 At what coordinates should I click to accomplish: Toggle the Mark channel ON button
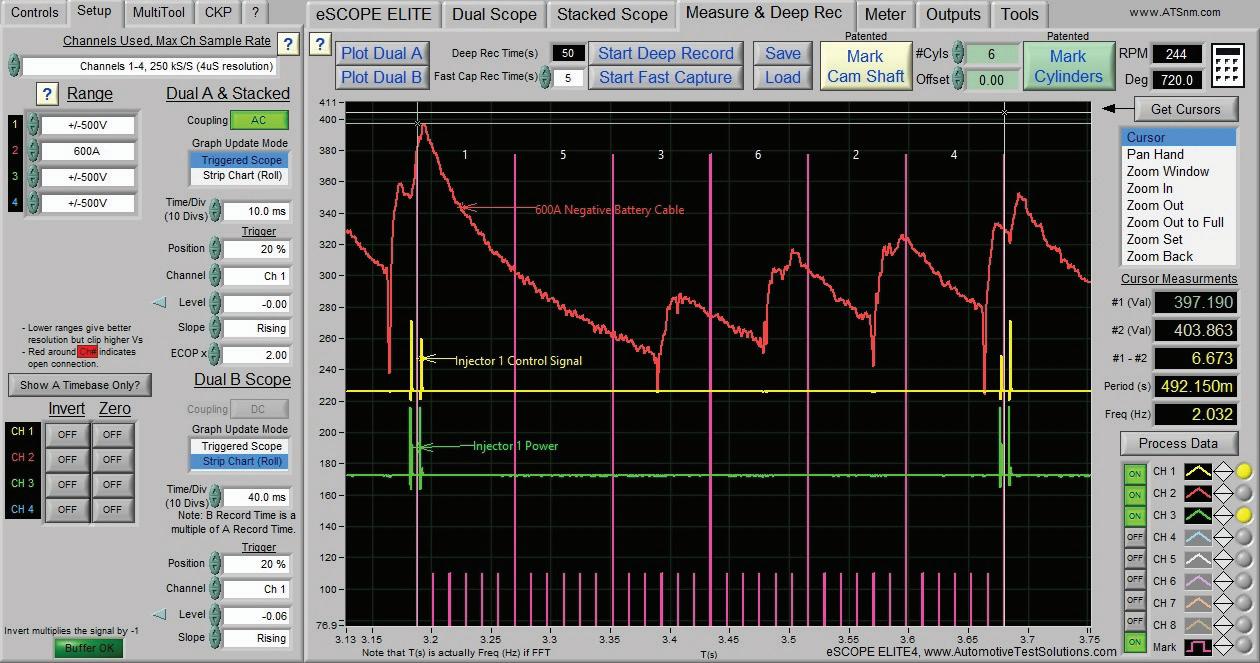coord(1135,642)
